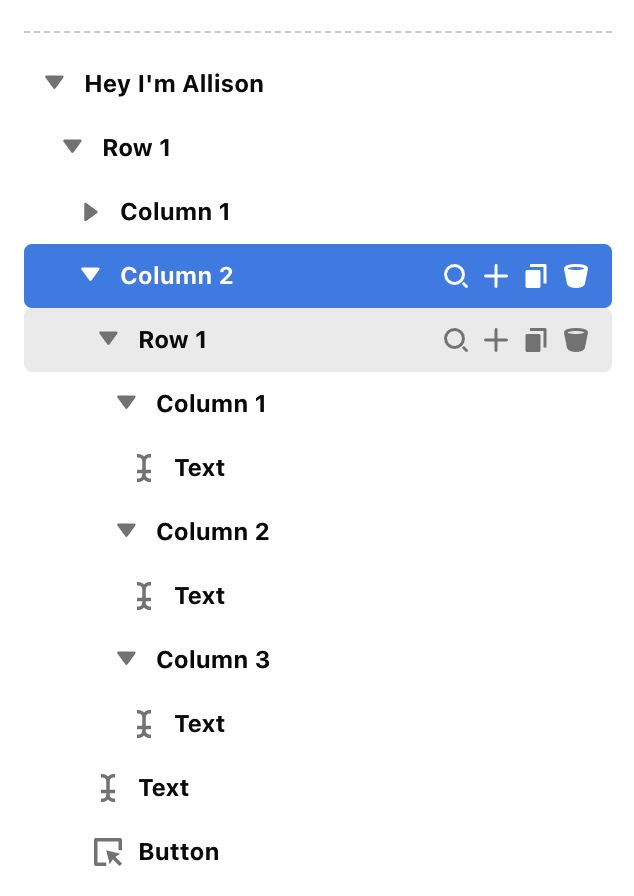
Task: Select the Button element in tree
Action: pyautogui.click(x=178, y=852)
